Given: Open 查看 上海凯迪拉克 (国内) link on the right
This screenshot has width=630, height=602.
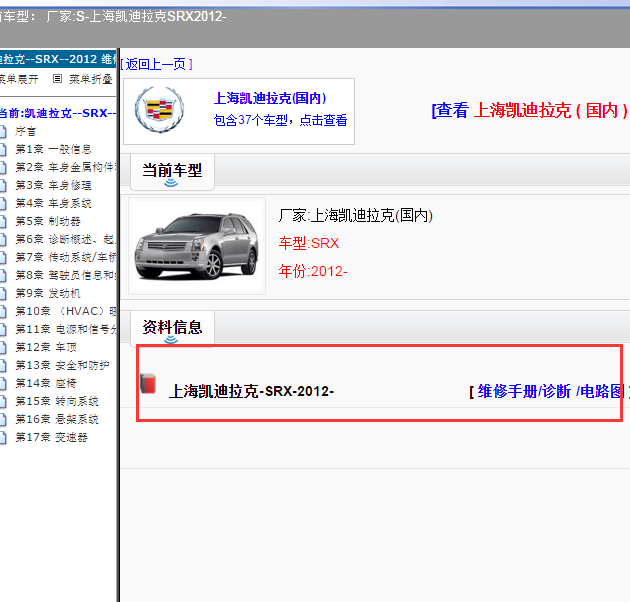Looking at the screenshot, I should (530, 111).
